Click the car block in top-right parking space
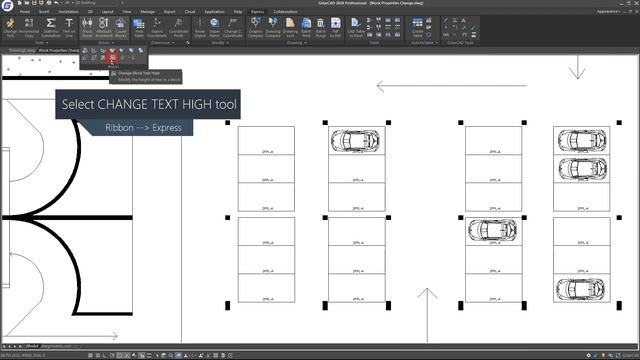640x360 pixels. [x=582, y=140]
